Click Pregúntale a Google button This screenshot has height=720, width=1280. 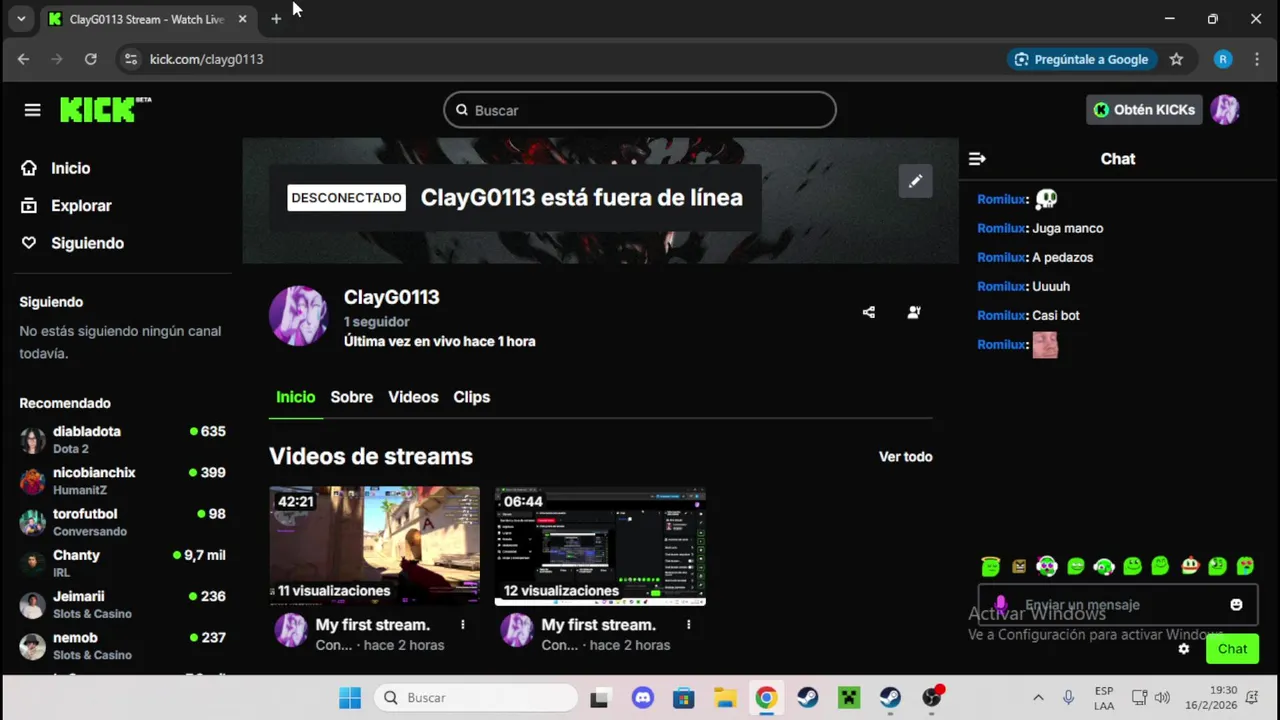click(x=1081, y=59)
